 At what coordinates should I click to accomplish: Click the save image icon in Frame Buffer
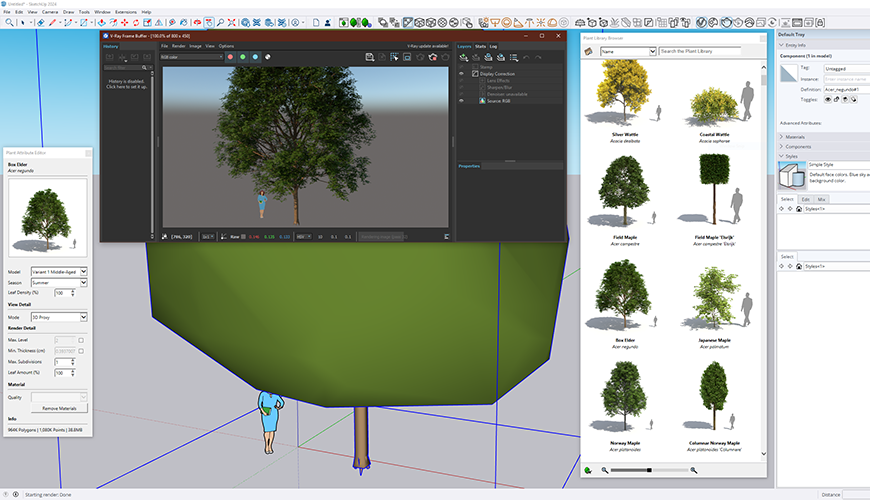point(369,57)
